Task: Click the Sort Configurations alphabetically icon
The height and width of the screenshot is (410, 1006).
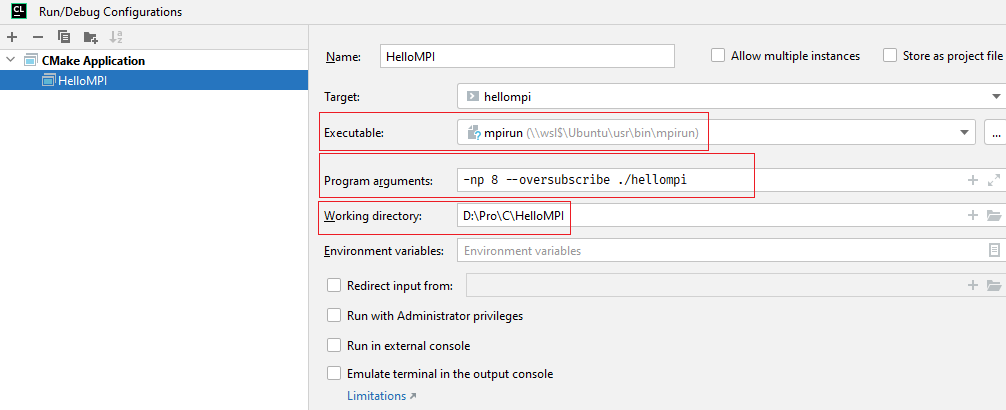Action: click(116, 37)
